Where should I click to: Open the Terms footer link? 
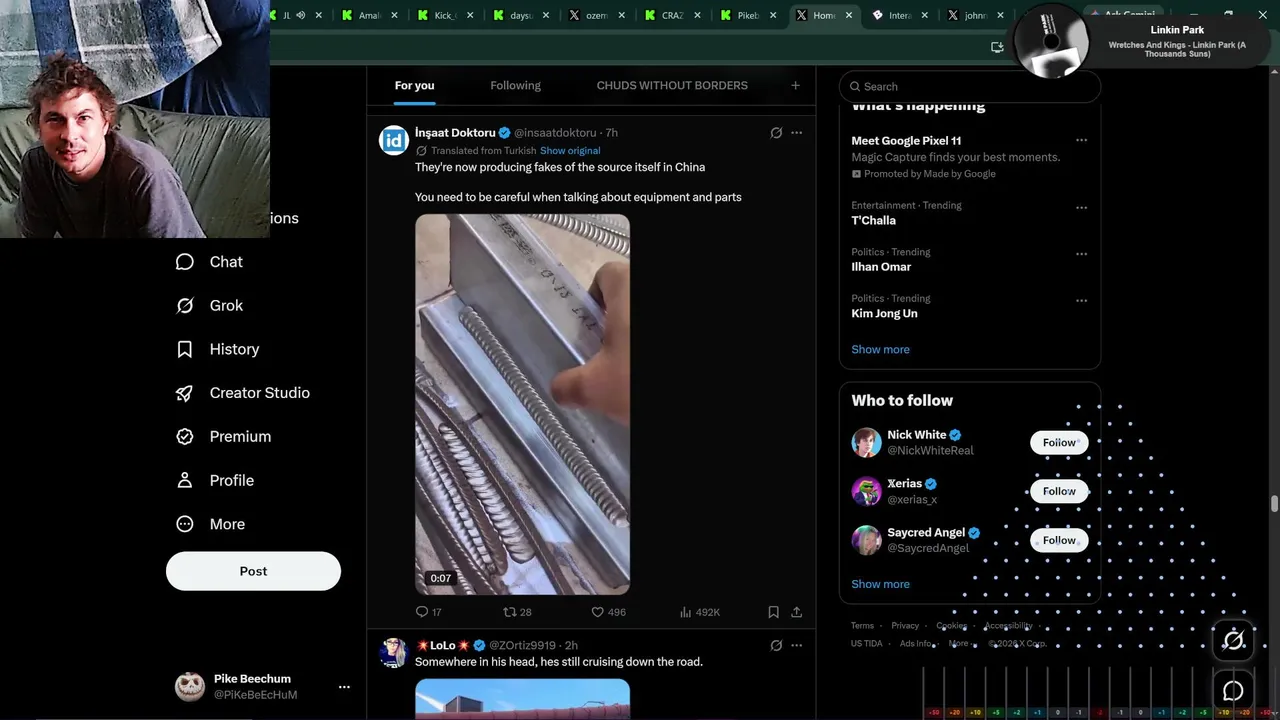(862, 626)
